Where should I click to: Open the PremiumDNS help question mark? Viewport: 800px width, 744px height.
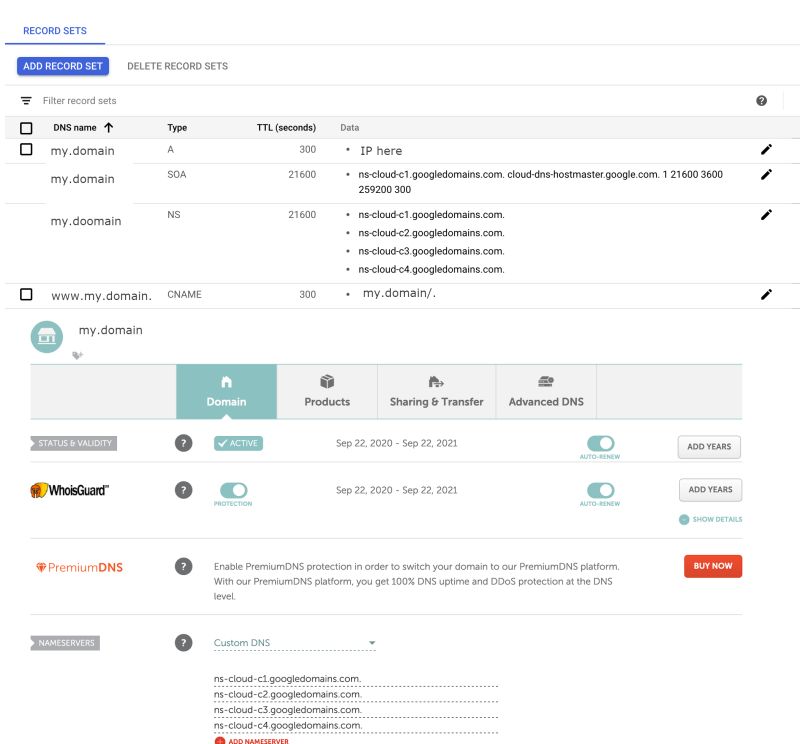click(184, 567)
